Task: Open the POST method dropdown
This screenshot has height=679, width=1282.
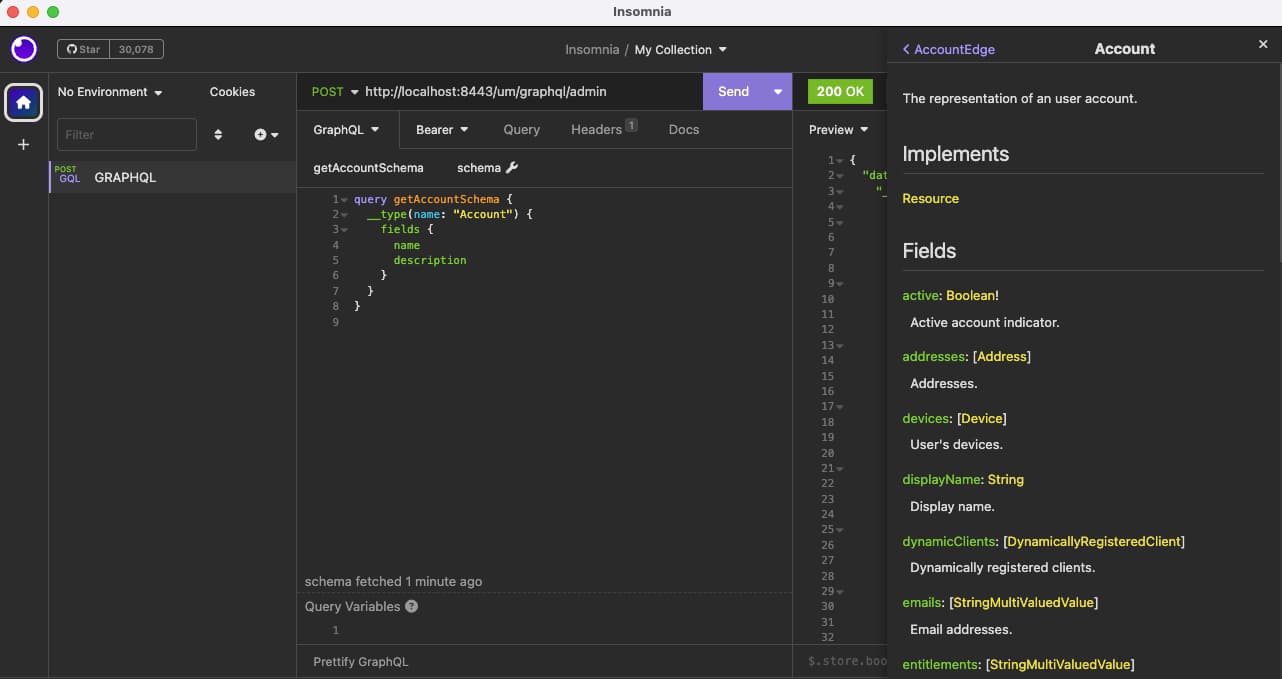Action: click(x=334, y=91)
